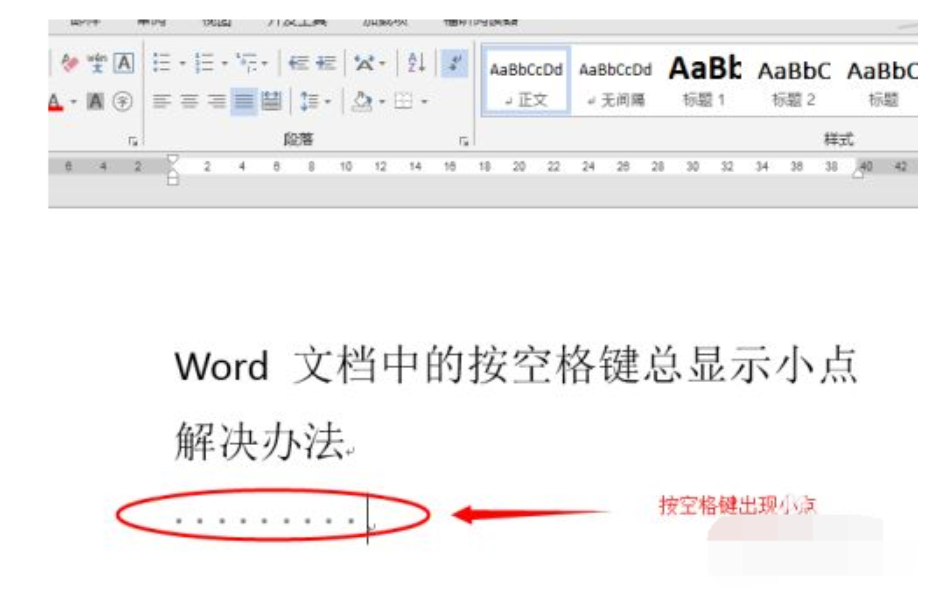The height and width of the screenshot is (607, 940).
Task: Apply the 标题 1 style
Action: (704, 81)
